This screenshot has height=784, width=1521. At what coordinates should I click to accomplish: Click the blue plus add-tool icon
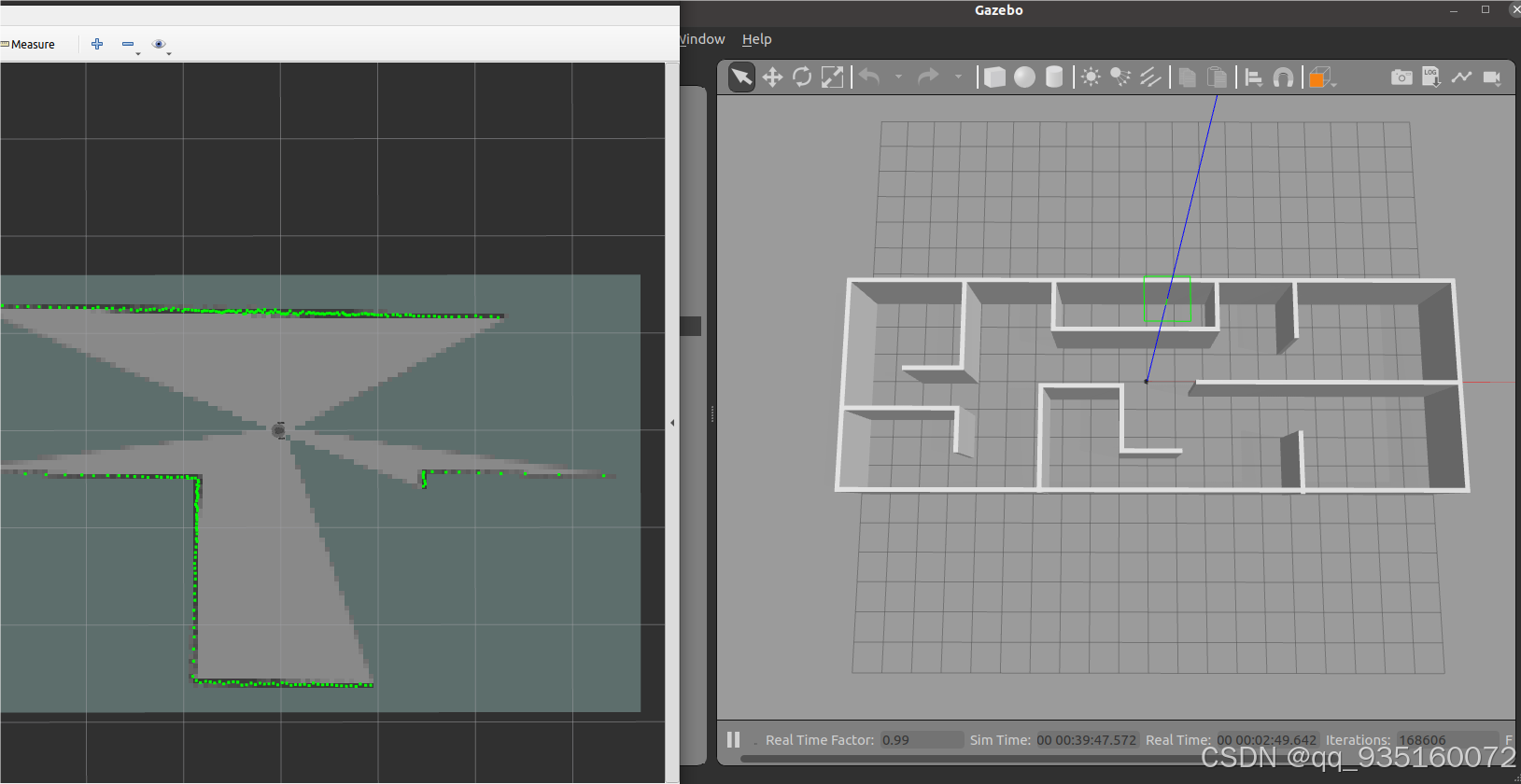[x=97, y=44]
